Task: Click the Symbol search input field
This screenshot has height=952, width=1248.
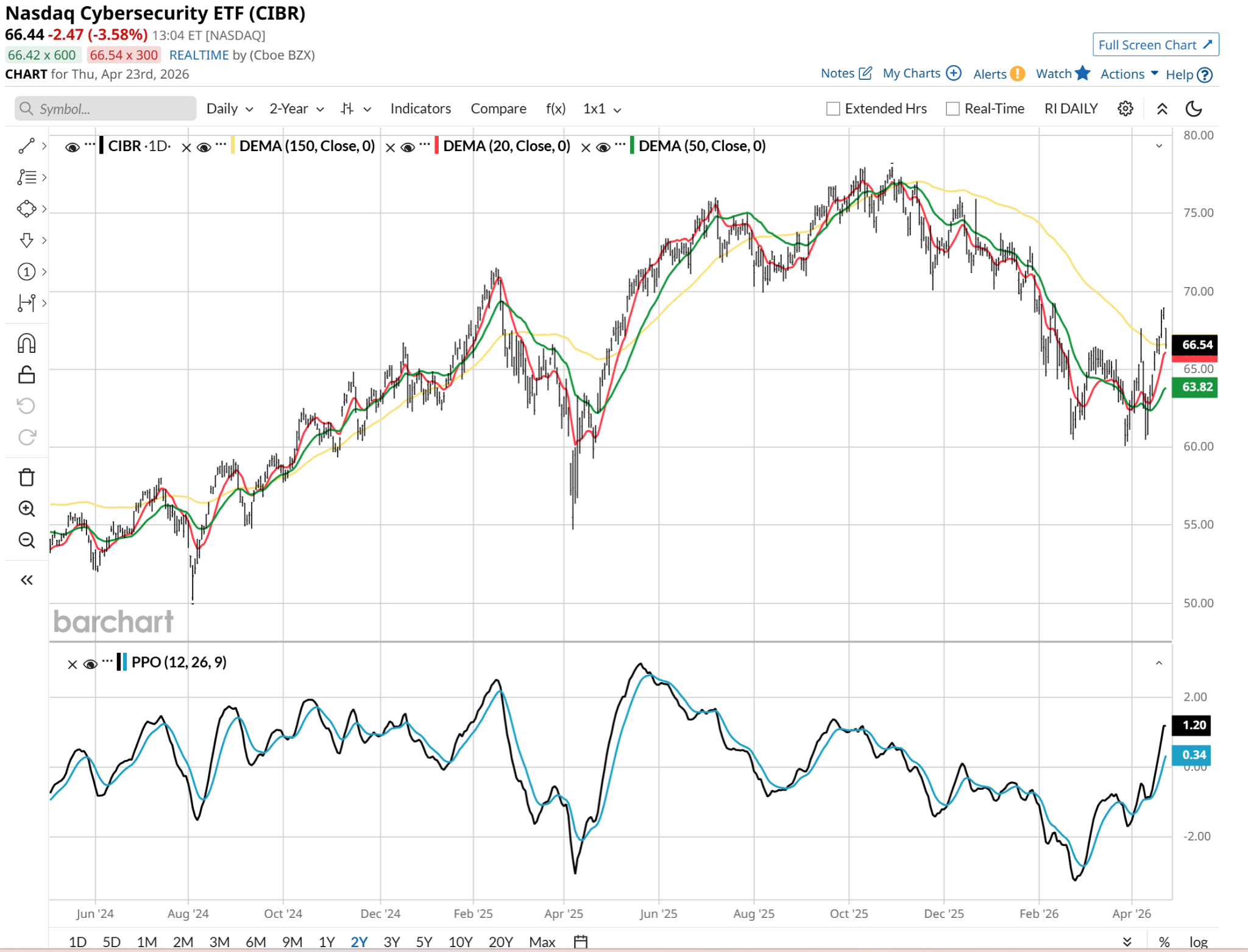Action: point(106,108)
